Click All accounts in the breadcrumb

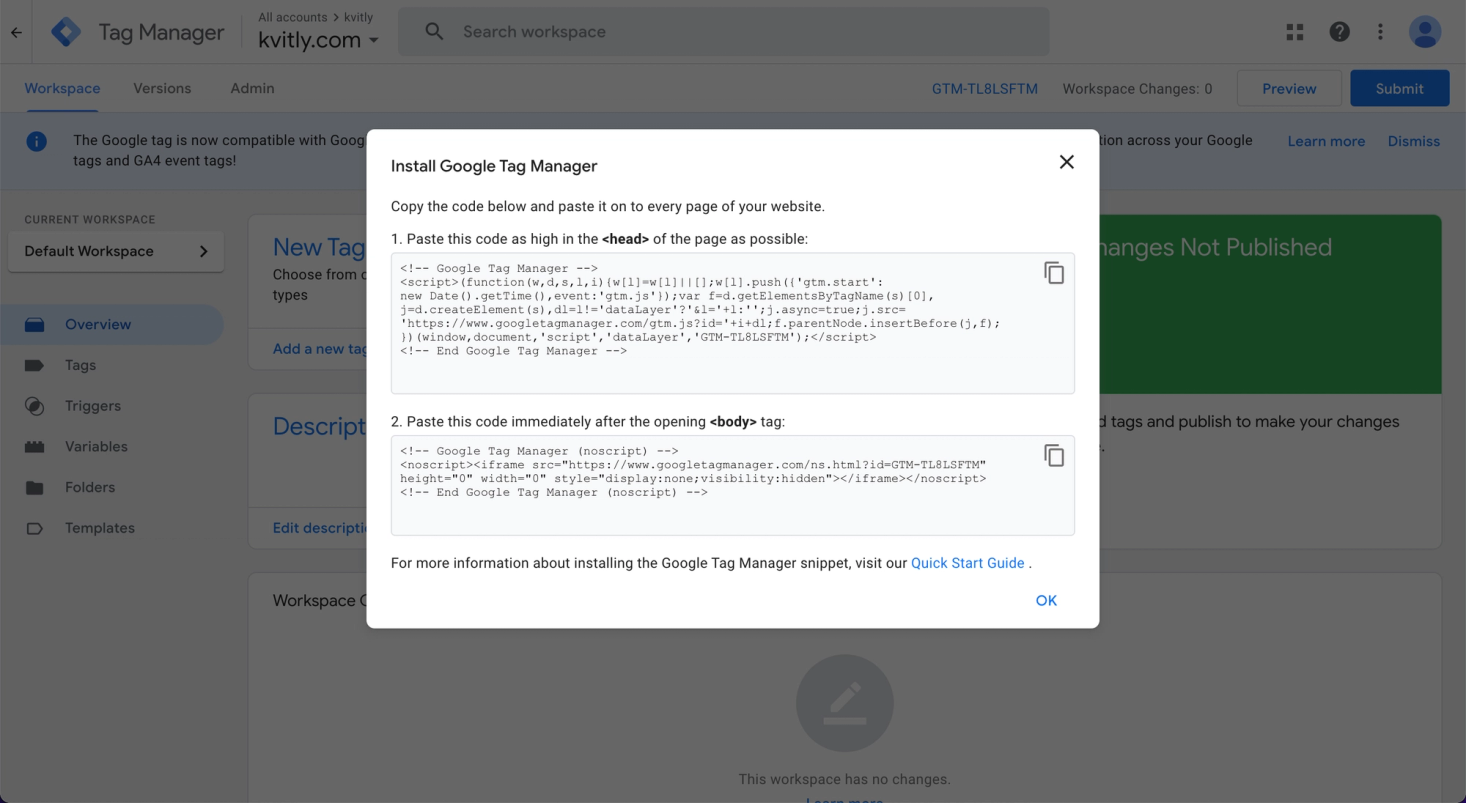pos(293,17)
